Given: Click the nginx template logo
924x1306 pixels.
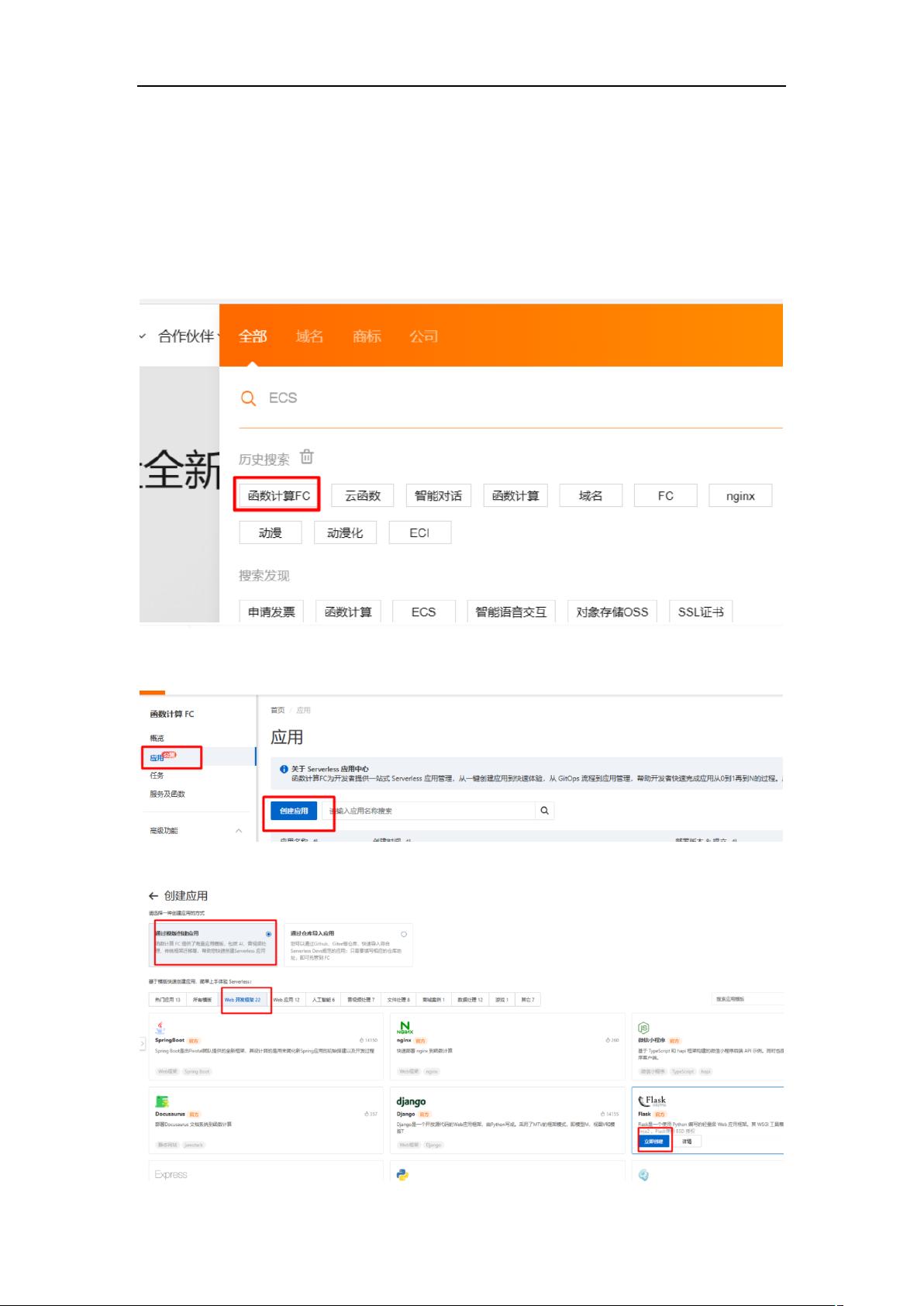Looking at the screenshot, I should (x=405, y=1028).
